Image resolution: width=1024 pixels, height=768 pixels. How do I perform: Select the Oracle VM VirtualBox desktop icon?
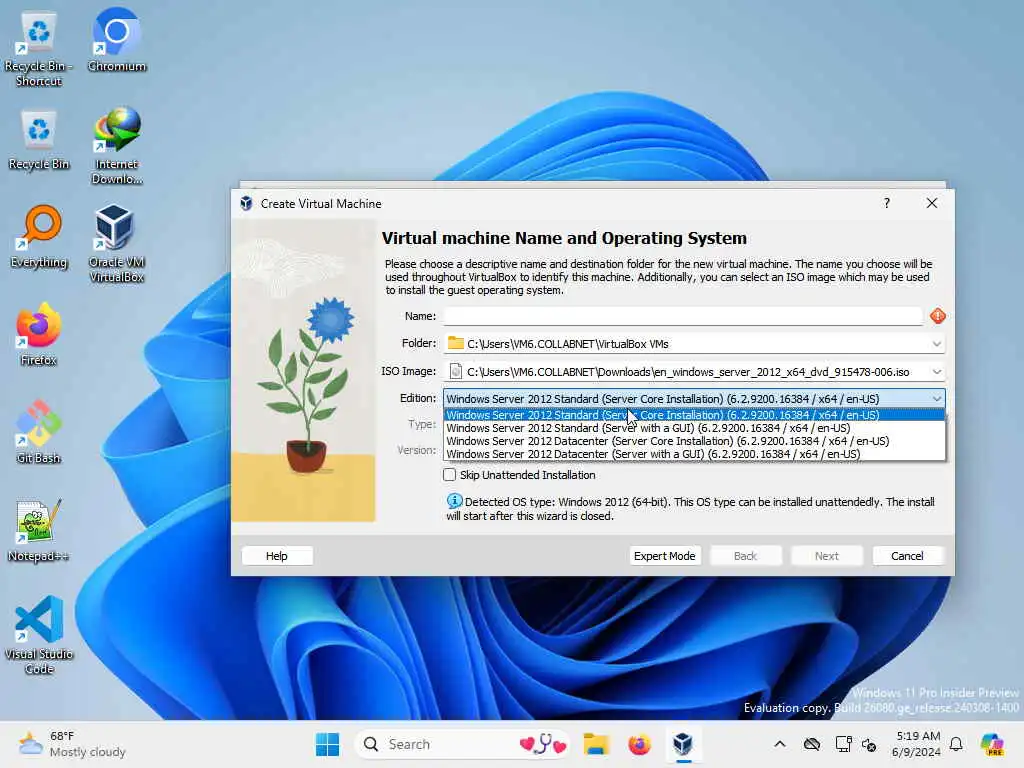pos(117,244)
